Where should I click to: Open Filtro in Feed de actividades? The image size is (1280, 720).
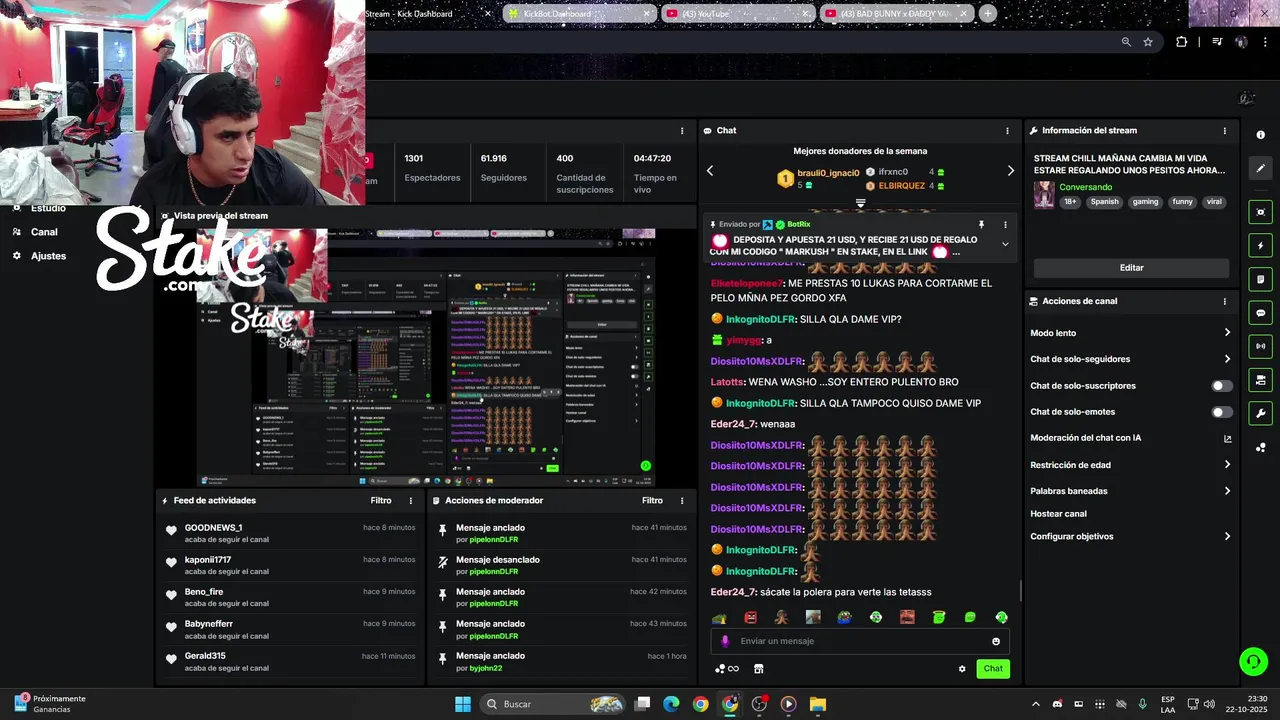click(381, 501)
